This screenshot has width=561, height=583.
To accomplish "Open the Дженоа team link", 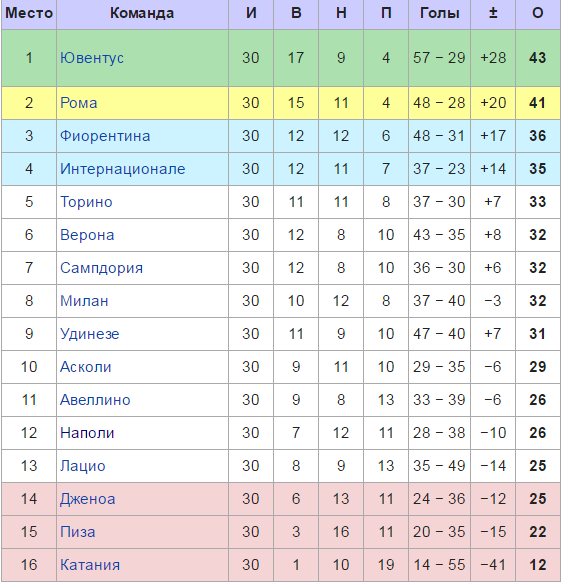I will click(88, 499).
